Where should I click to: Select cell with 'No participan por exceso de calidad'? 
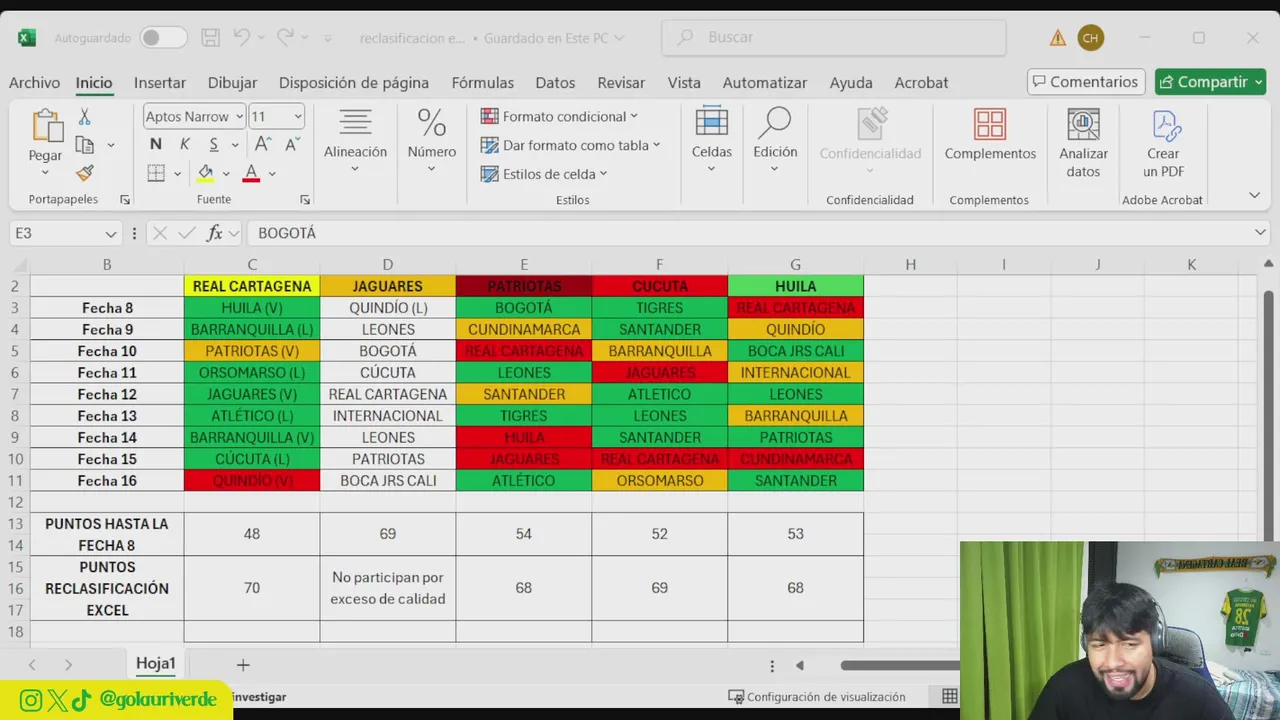pyautogui.click(x=388, y=588)
